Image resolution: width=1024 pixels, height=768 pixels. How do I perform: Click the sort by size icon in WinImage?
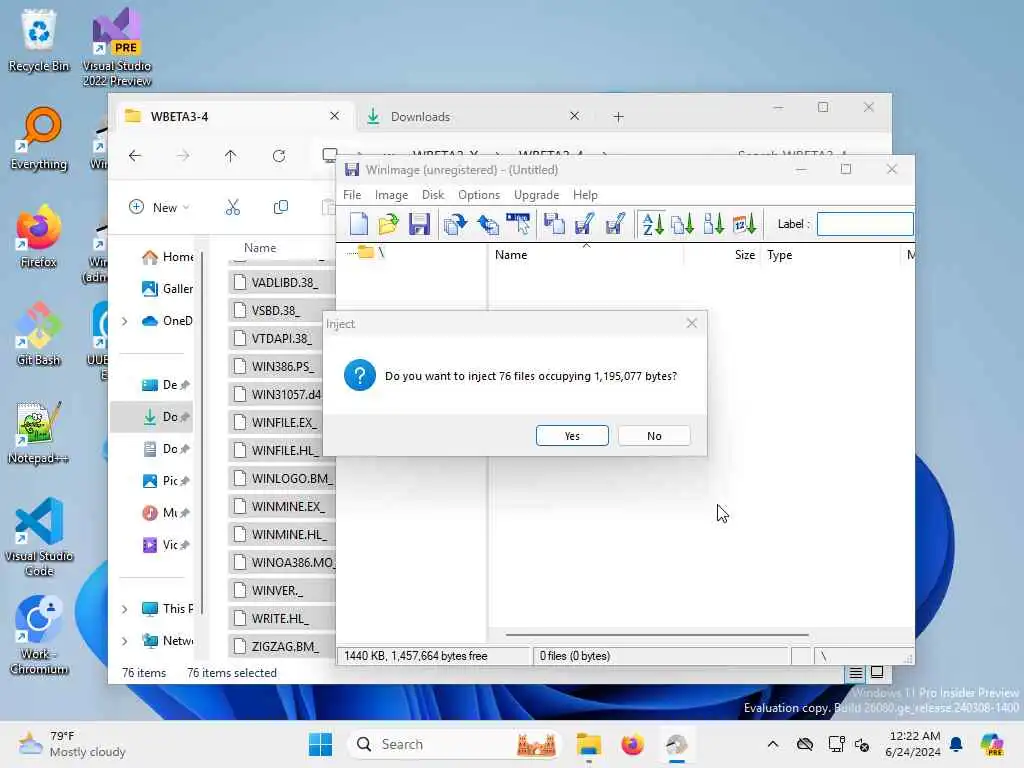(x=713, y=224)
